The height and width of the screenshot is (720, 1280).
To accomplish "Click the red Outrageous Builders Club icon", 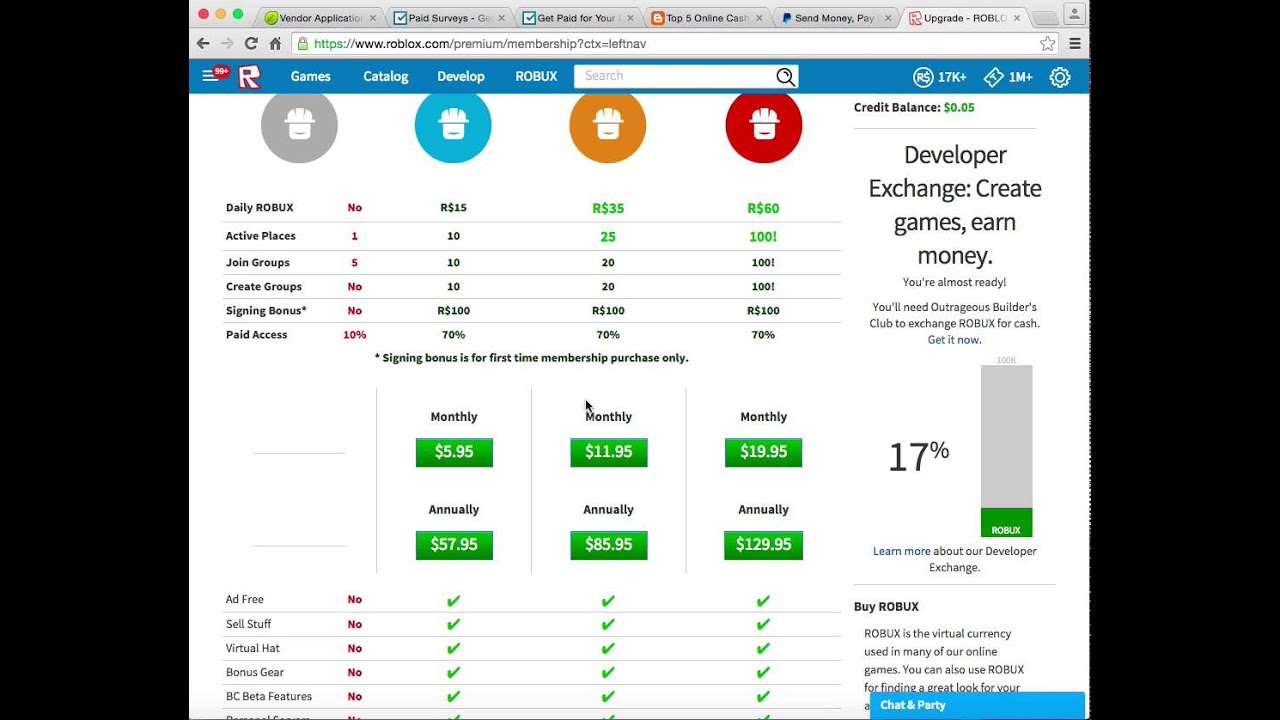I will (764, 125).
